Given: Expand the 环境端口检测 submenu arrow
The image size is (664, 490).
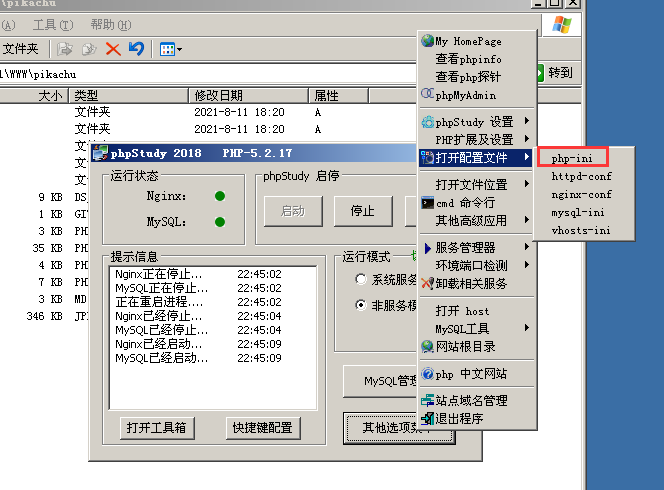Looking at the screenshot, I should 526,265.
